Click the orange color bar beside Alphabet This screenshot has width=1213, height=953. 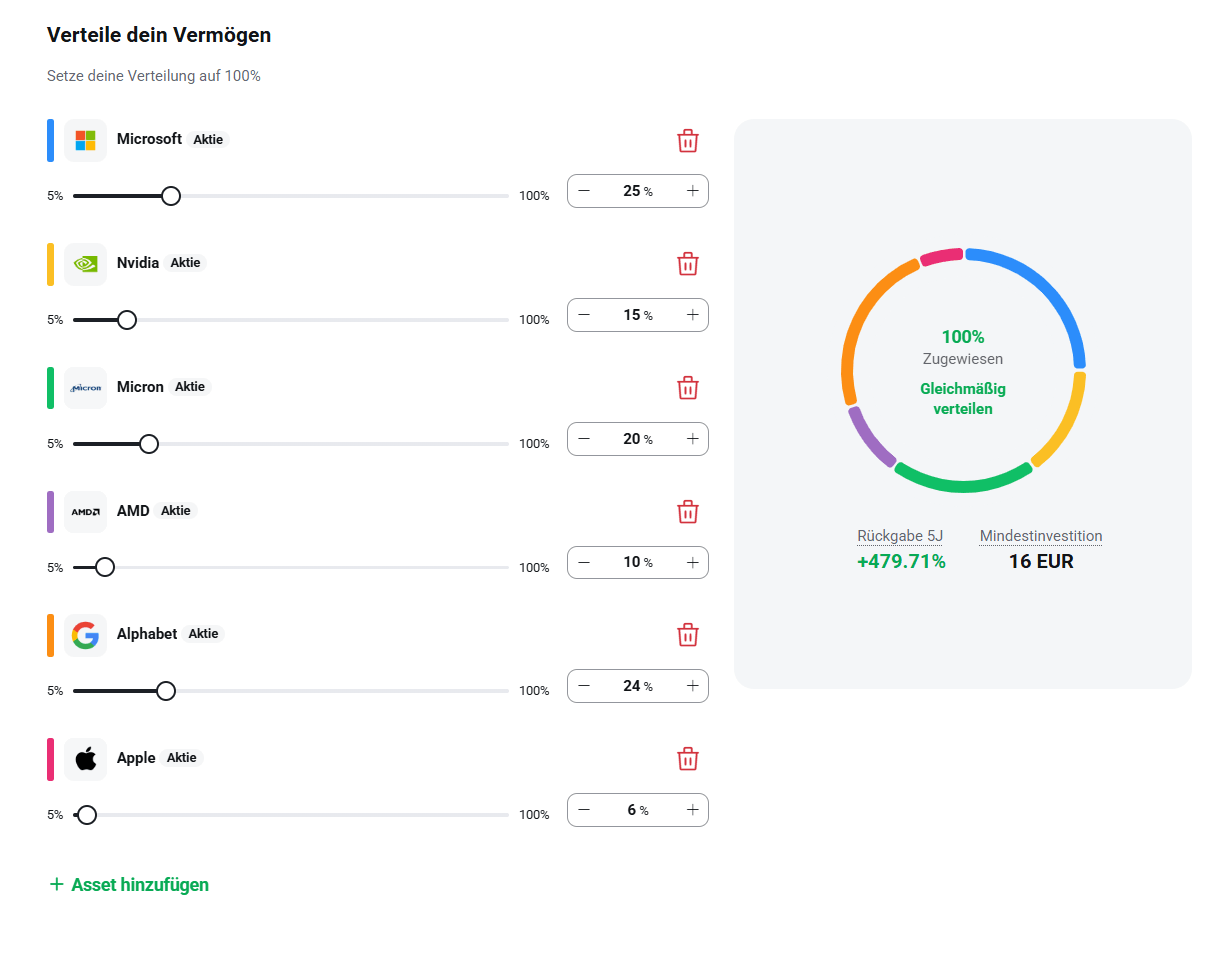tap(50, 635)
